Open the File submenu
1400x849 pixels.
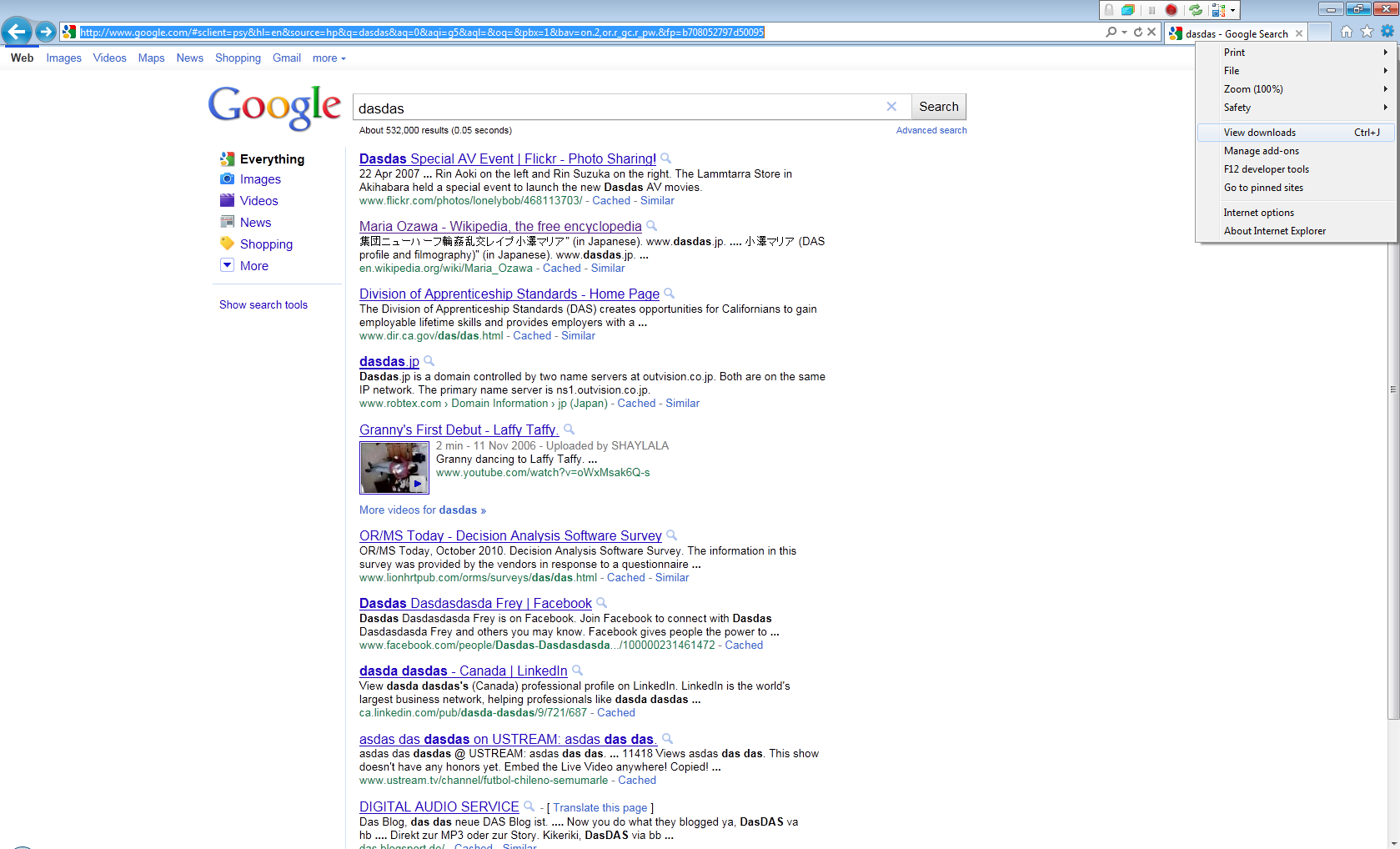[x=1296, y=71]
